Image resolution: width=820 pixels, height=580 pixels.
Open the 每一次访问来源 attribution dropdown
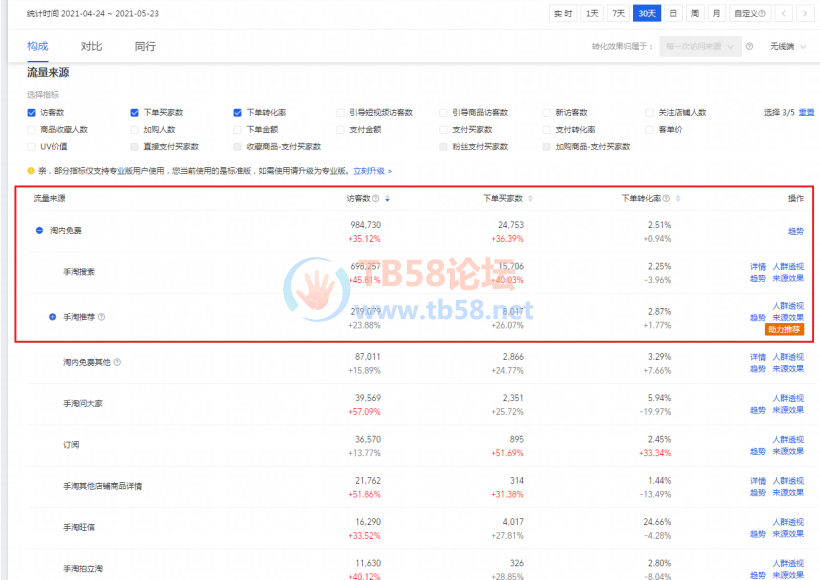click(700, 47)
